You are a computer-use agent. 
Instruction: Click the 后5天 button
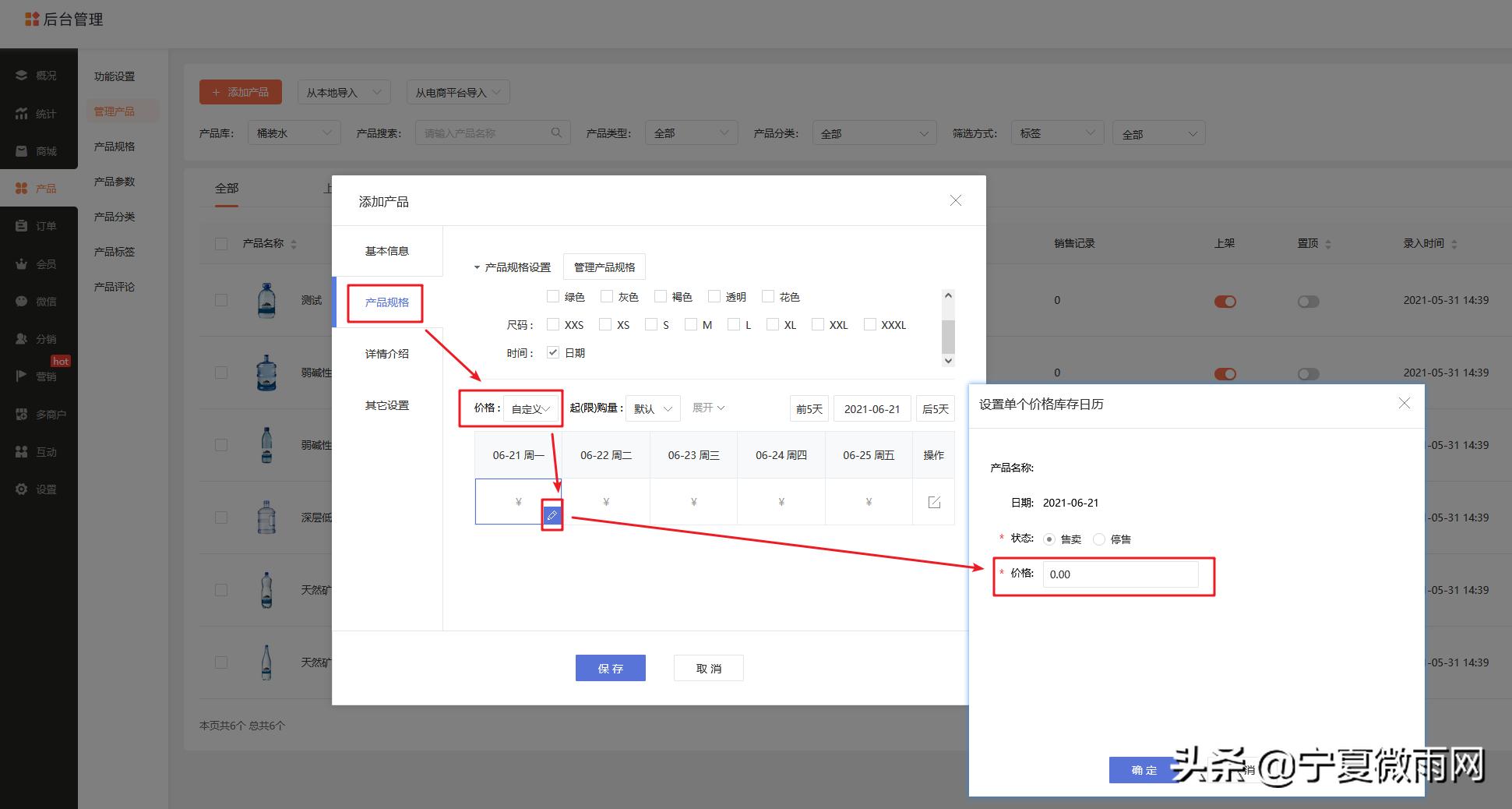pyautogui.click(x=935, y=408)
